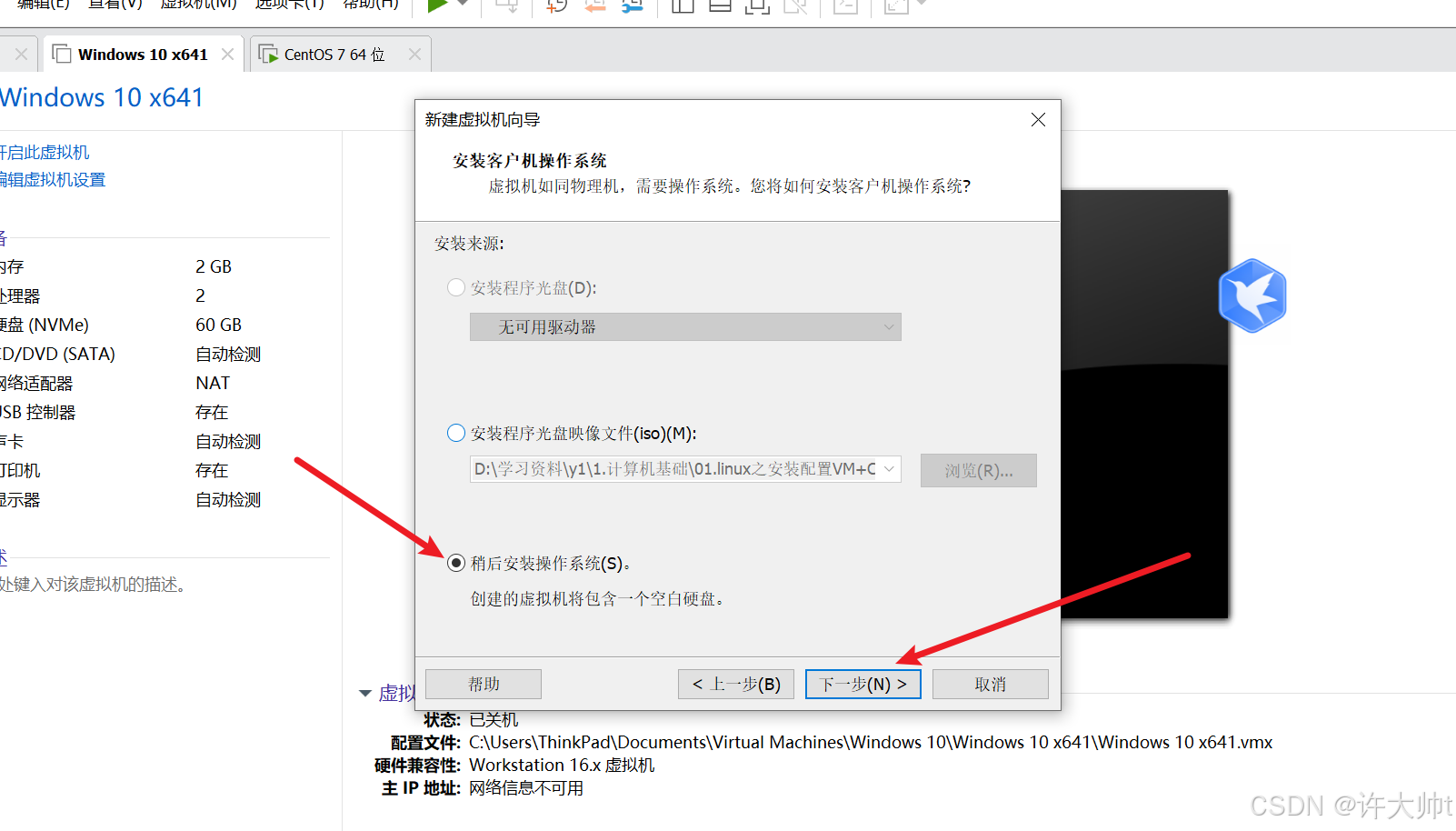Select the 硬盘 (NVMe) 60 GB row
This screenshot has width=1456, height=831.
pyautogui.click(x=165, y=325)
